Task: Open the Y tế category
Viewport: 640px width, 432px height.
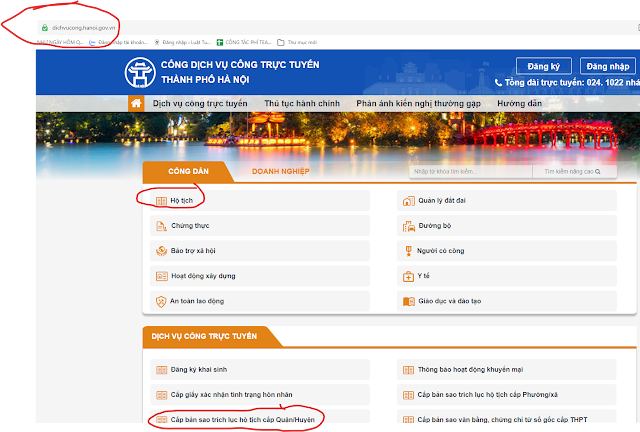Action: (425, 276)
